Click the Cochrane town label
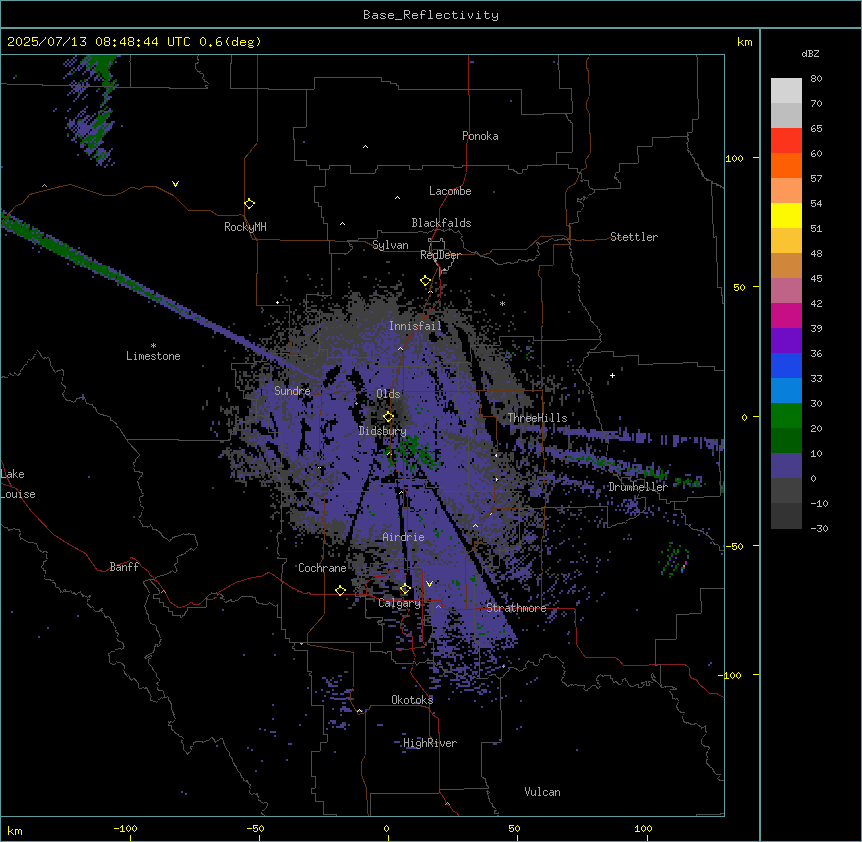862x842 pixels. (322, 568)
